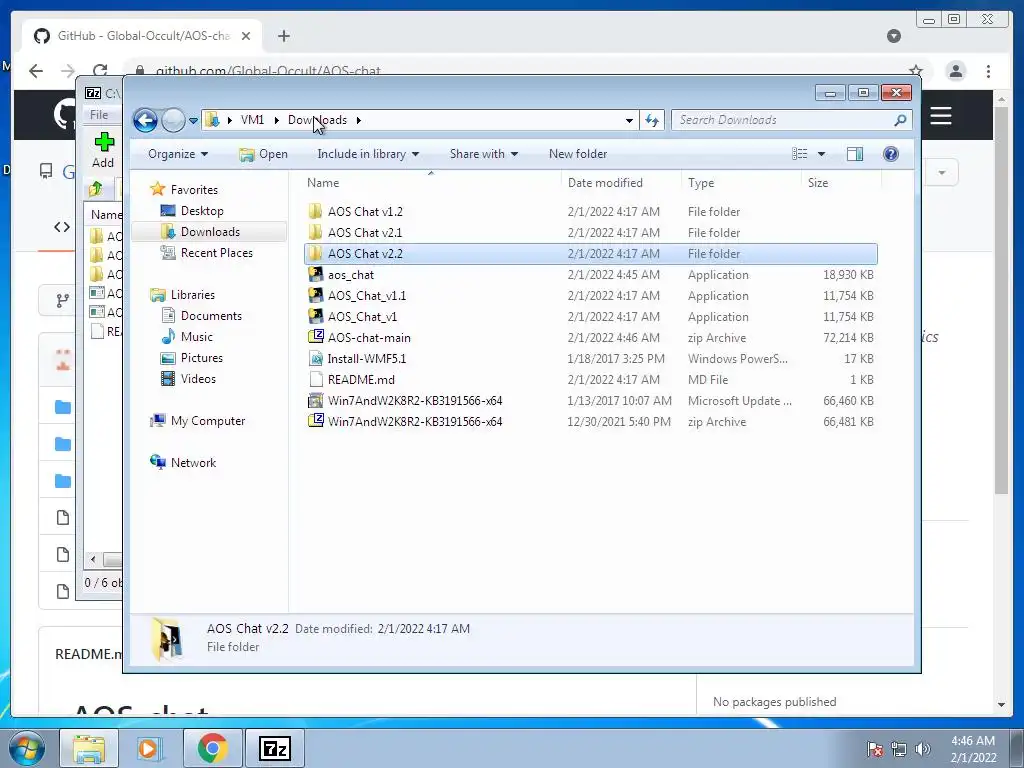Screen dimensions: 1024x768
Task: Select the Install-WMF5.1 PowerShell script icon
Action: (315, 359)
